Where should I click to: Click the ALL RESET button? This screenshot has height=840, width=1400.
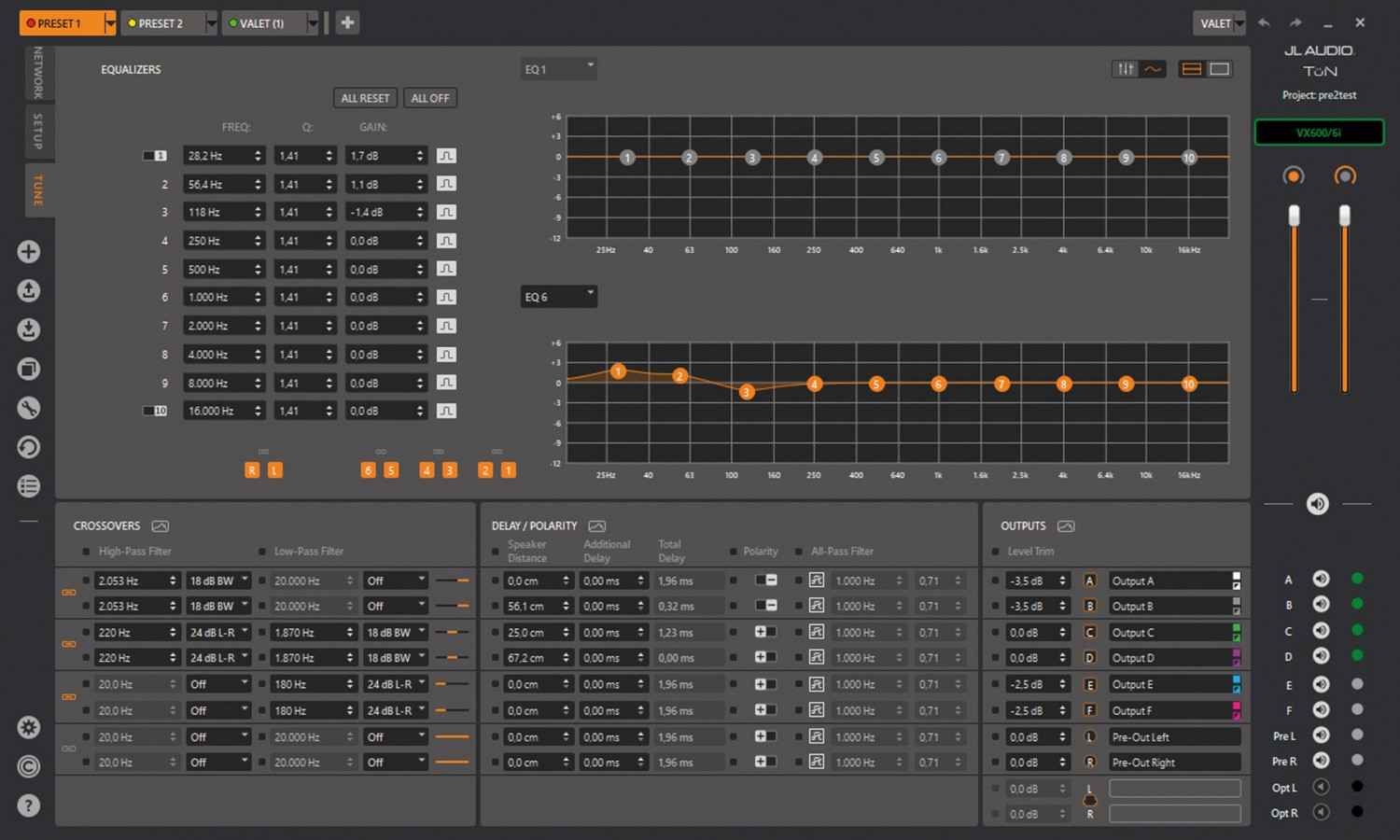(365, 98)
